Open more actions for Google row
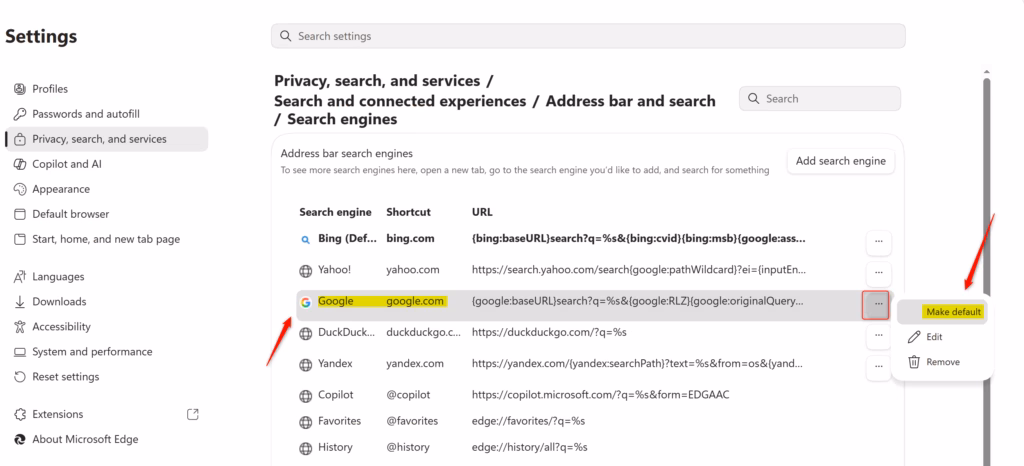The width and height of the screenshot is (1024, 466). [876, 305]
